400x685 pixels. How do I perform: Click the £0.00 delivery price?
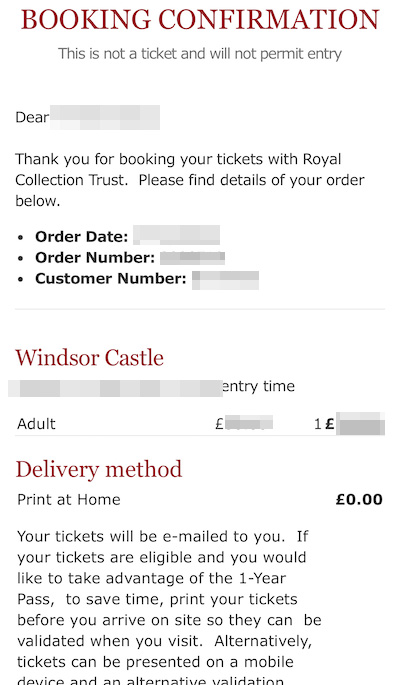359,499
